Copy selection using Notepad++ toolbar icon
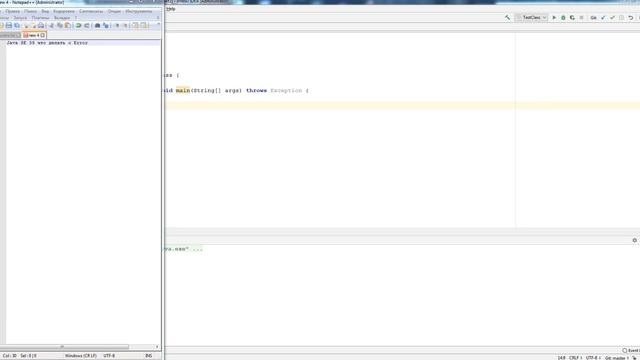This screenshot has width=640, height=360. 60,25
